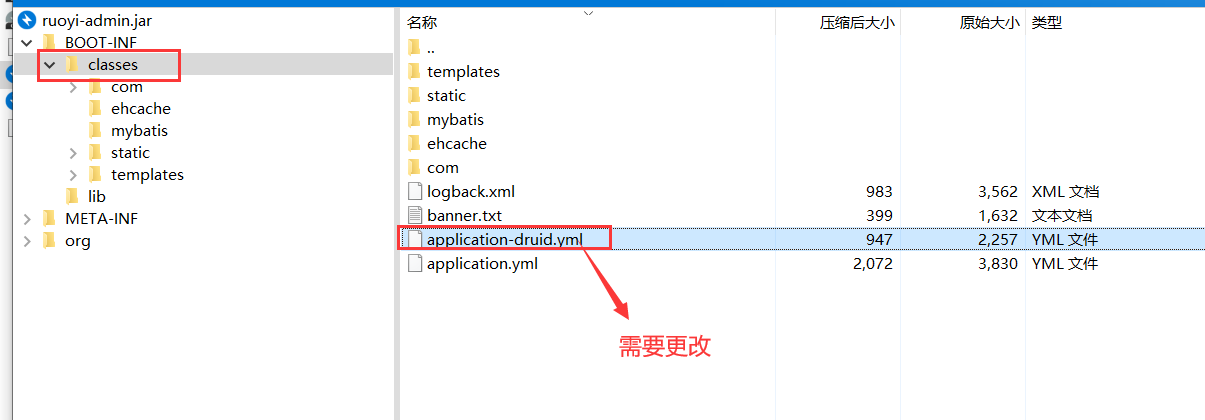Viewport: 1205px width, 420px height.
Task: Expand the templates tree node
Action: (73, 174)
